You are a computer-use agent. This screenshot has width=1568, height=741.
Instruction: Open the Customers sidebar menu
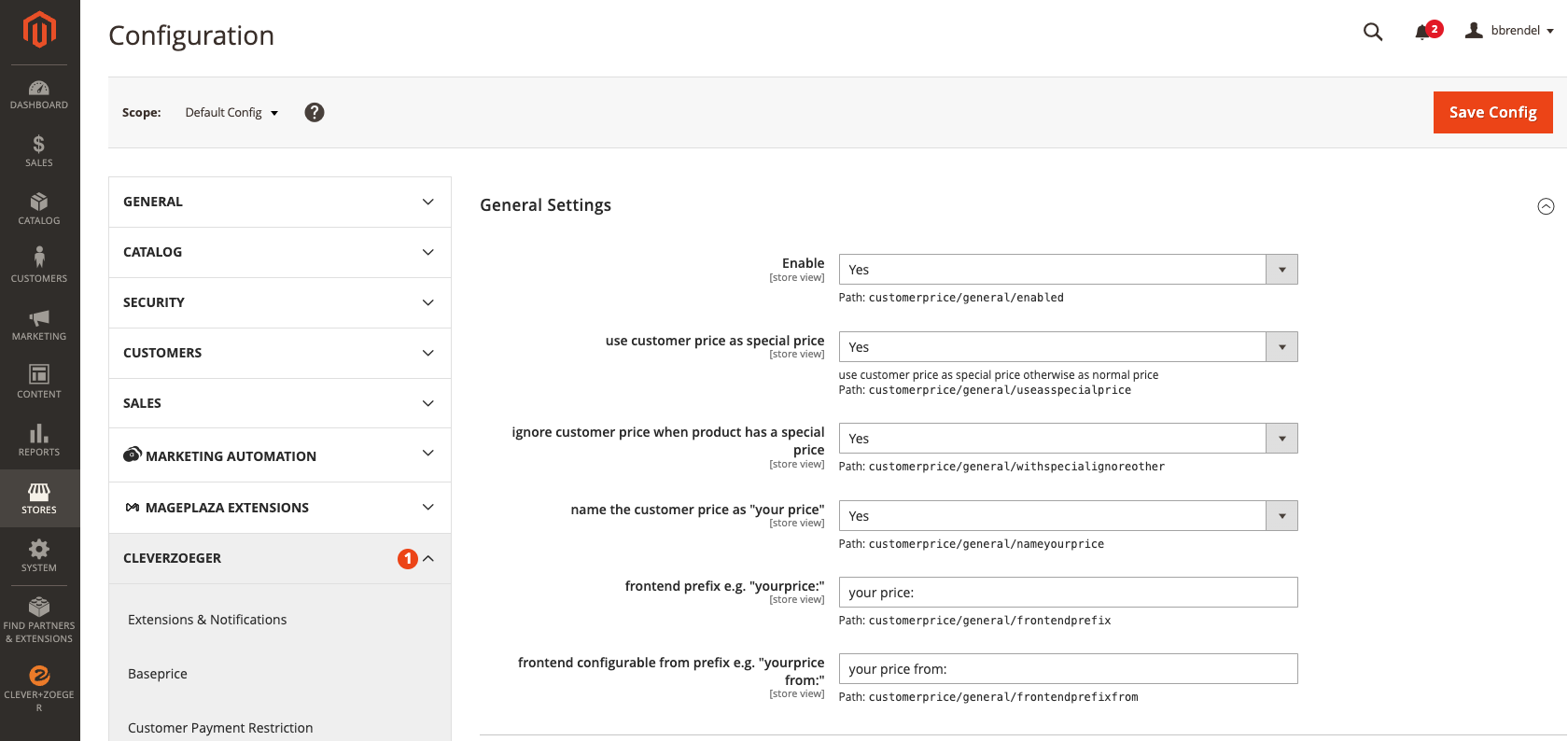[x=39, y=267]
